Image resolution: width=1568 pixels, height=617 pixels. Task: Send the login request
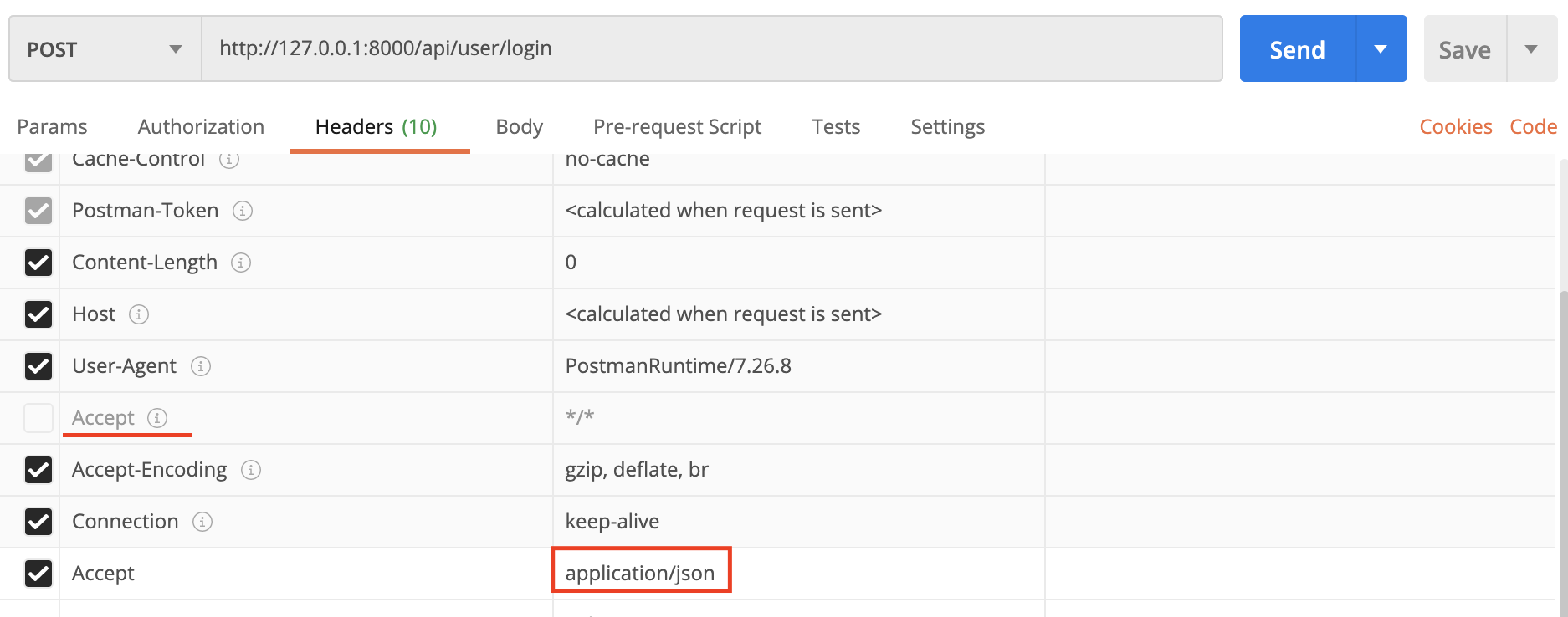(x=1298, y=49)
